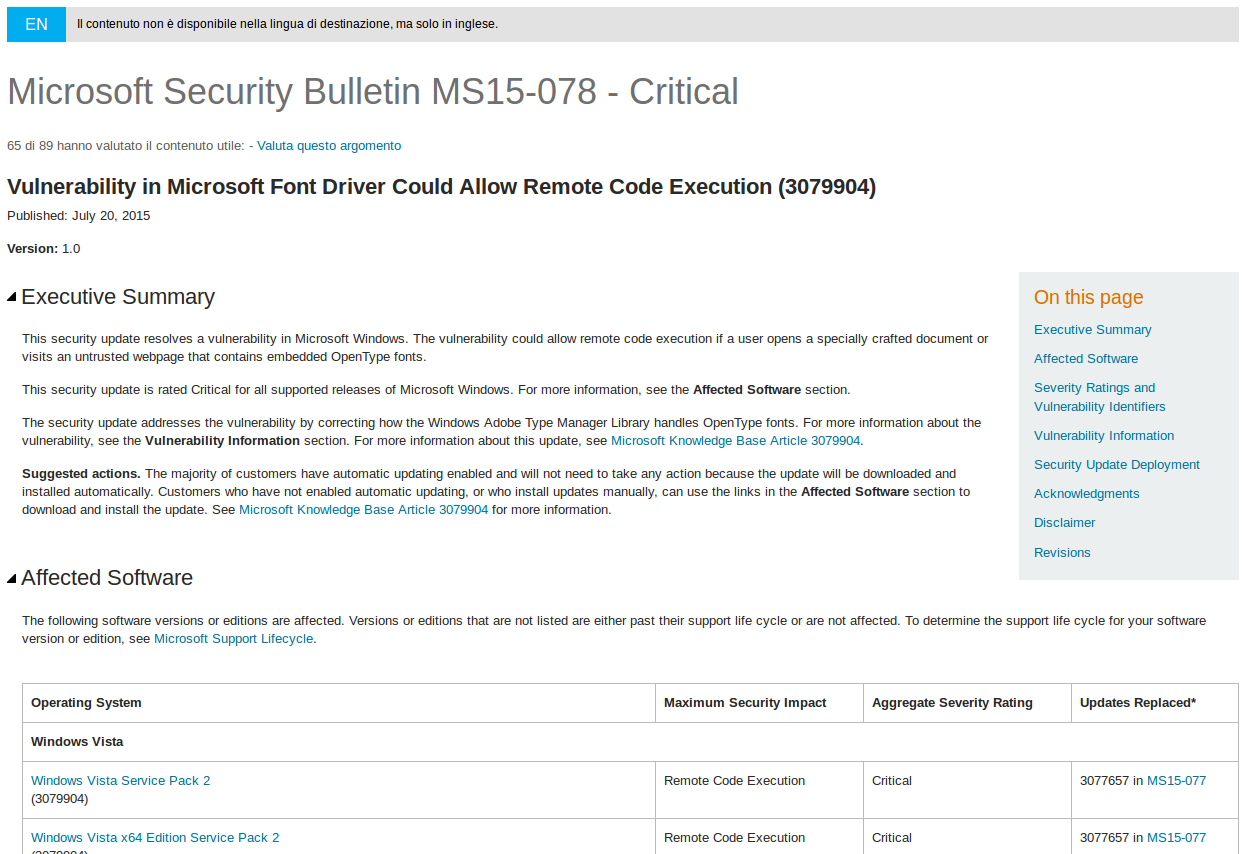Viewport: 1246px width, 854px height.
Task: Jump to Affected Software from On this page
Action: [1086, 359]
